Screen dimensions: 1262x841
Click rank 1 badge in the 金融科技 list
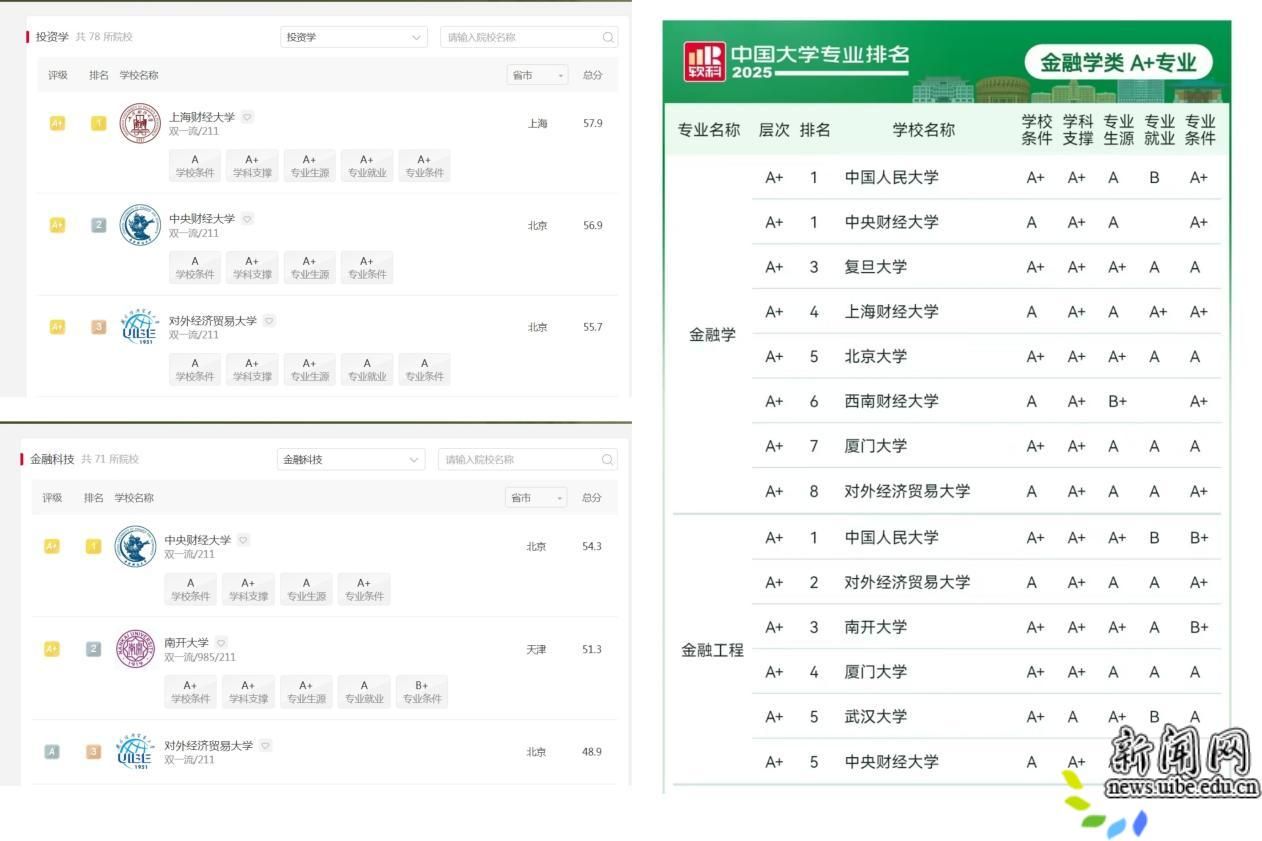[93, 546]
